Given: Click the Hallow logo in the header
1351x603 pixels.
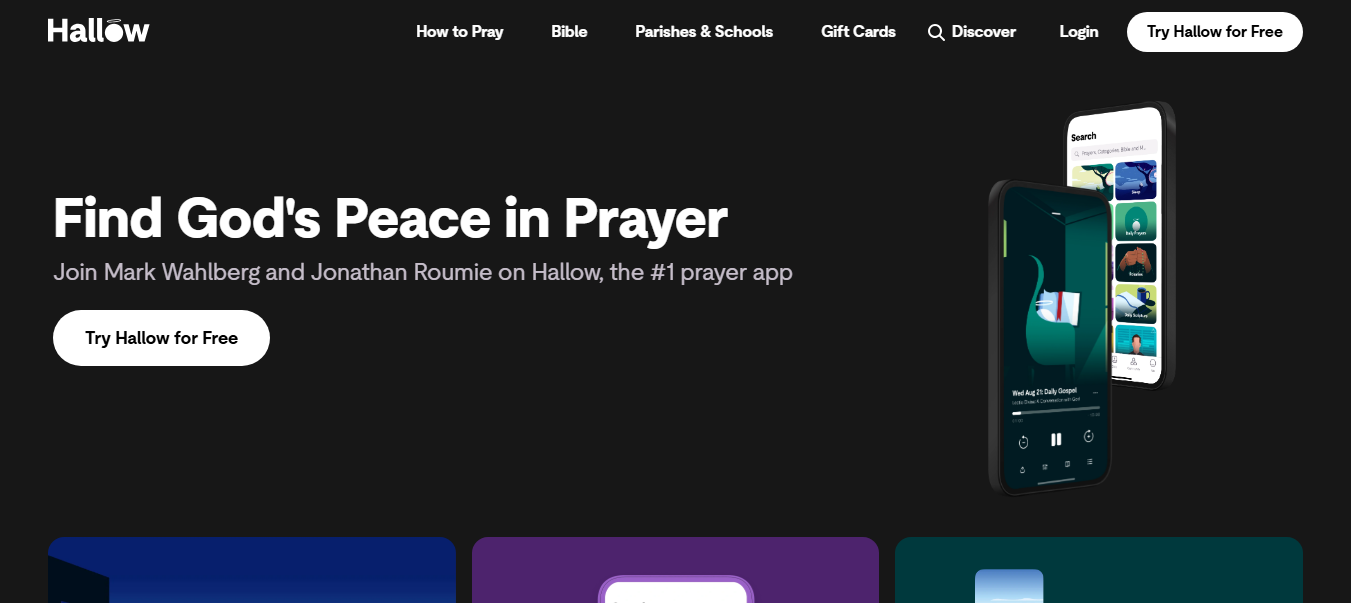Looking at the screenshot, I should pyautogui.click(x=98, y=31).
